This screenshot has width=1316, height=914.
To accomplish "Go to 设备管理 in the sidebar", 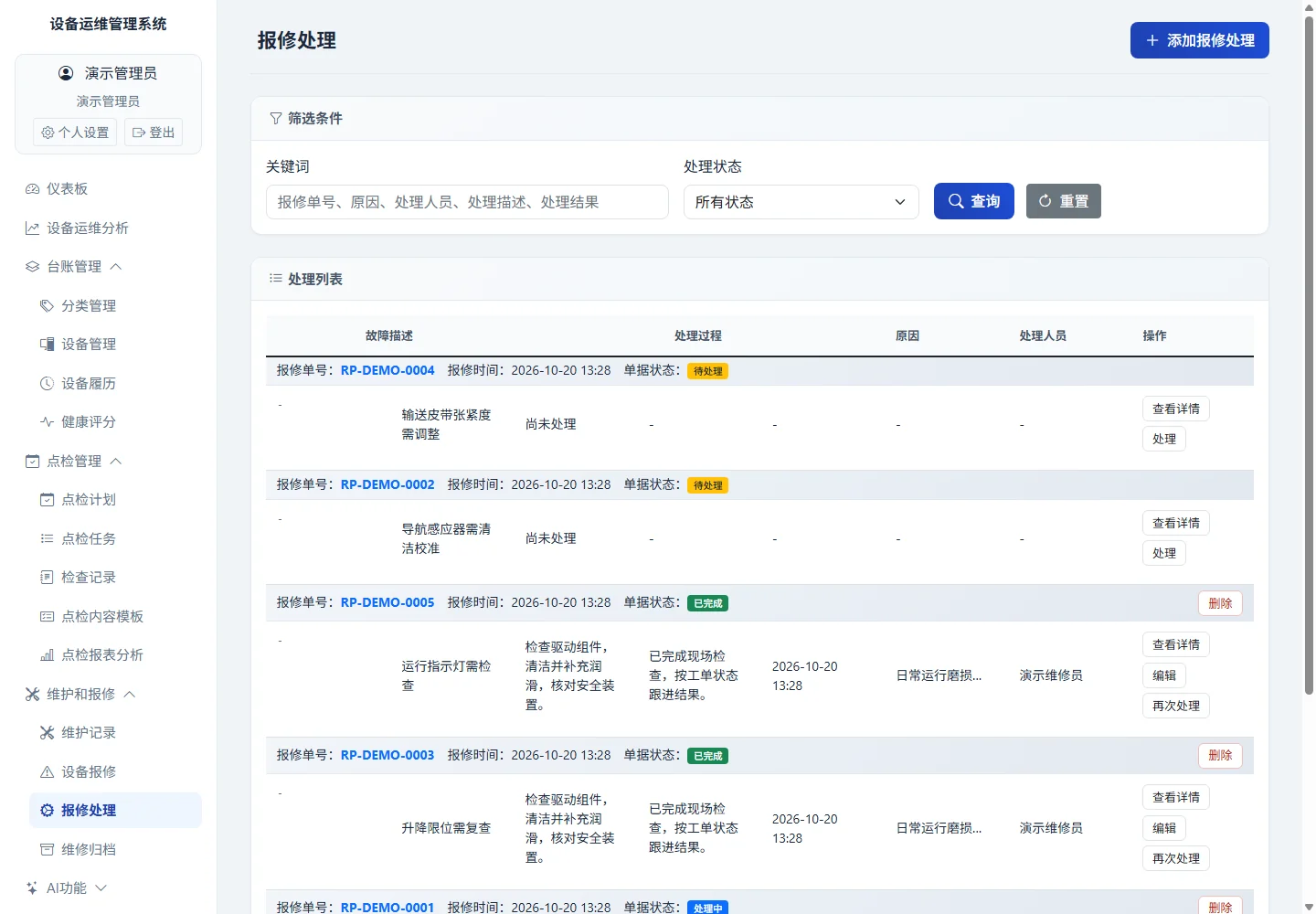I will click(x=115, y=345).
